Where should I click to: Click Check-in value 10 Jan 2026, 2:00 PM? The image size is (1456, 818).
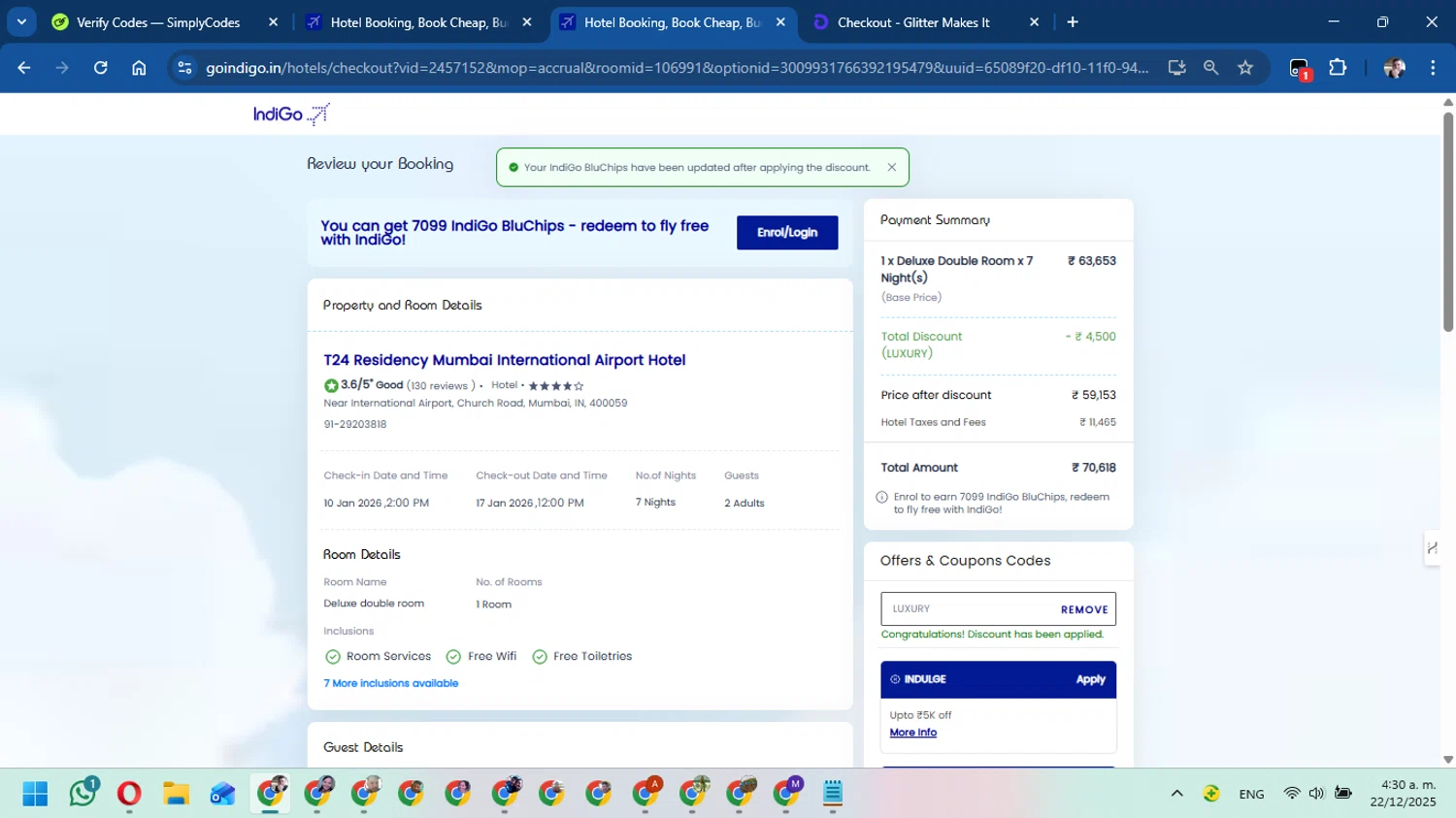tap(377, 504)
